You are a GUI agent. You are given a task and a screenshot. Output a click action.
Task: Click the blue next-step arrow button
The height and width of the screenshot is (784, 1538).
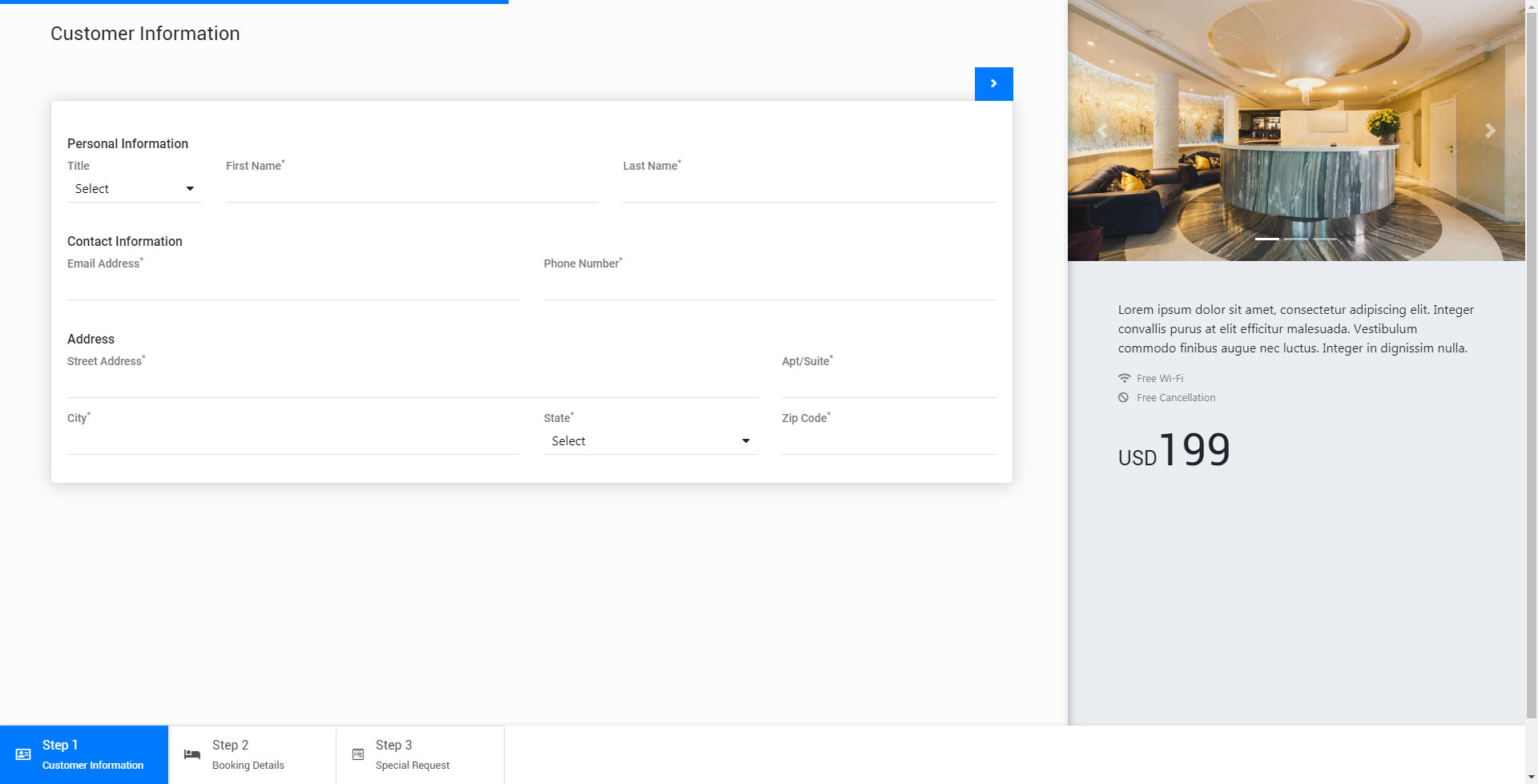[993, 84]
